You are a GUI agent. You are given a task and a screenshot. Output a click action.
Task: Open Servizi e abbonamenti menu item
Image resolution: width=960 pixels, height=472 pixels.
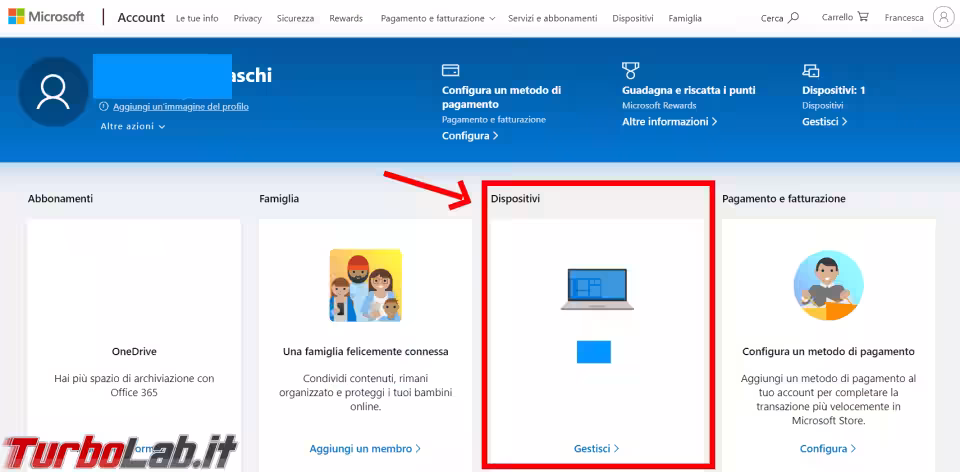[552, 18]
